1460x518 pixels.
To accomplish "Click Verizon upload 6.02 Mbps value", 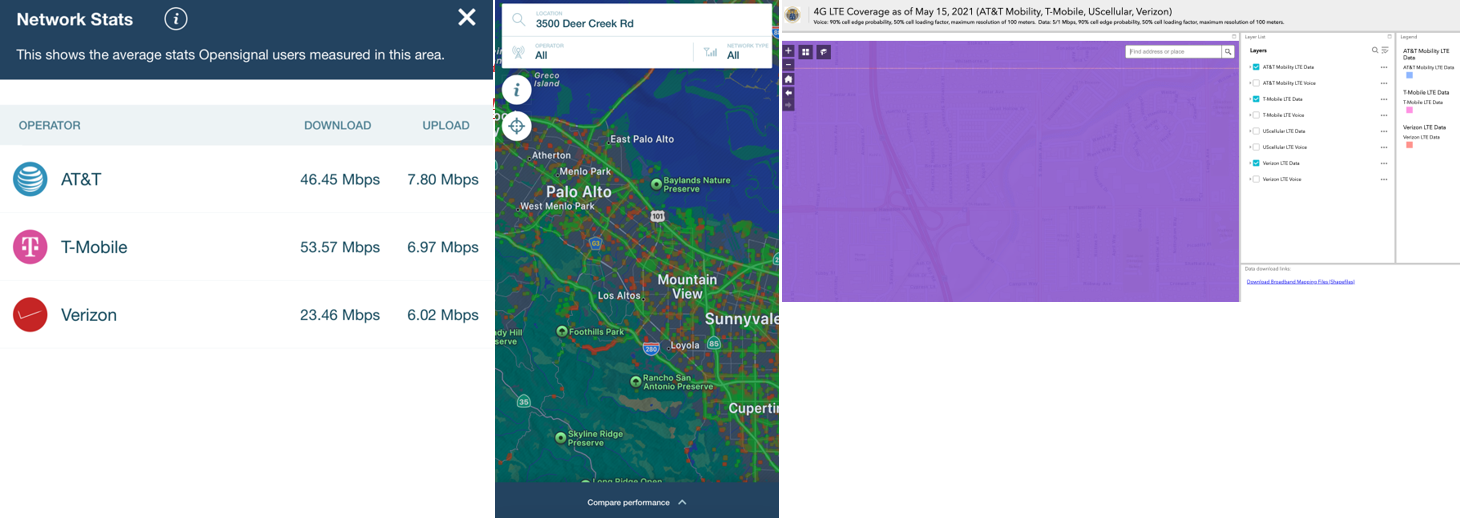I will pos(443,315).
